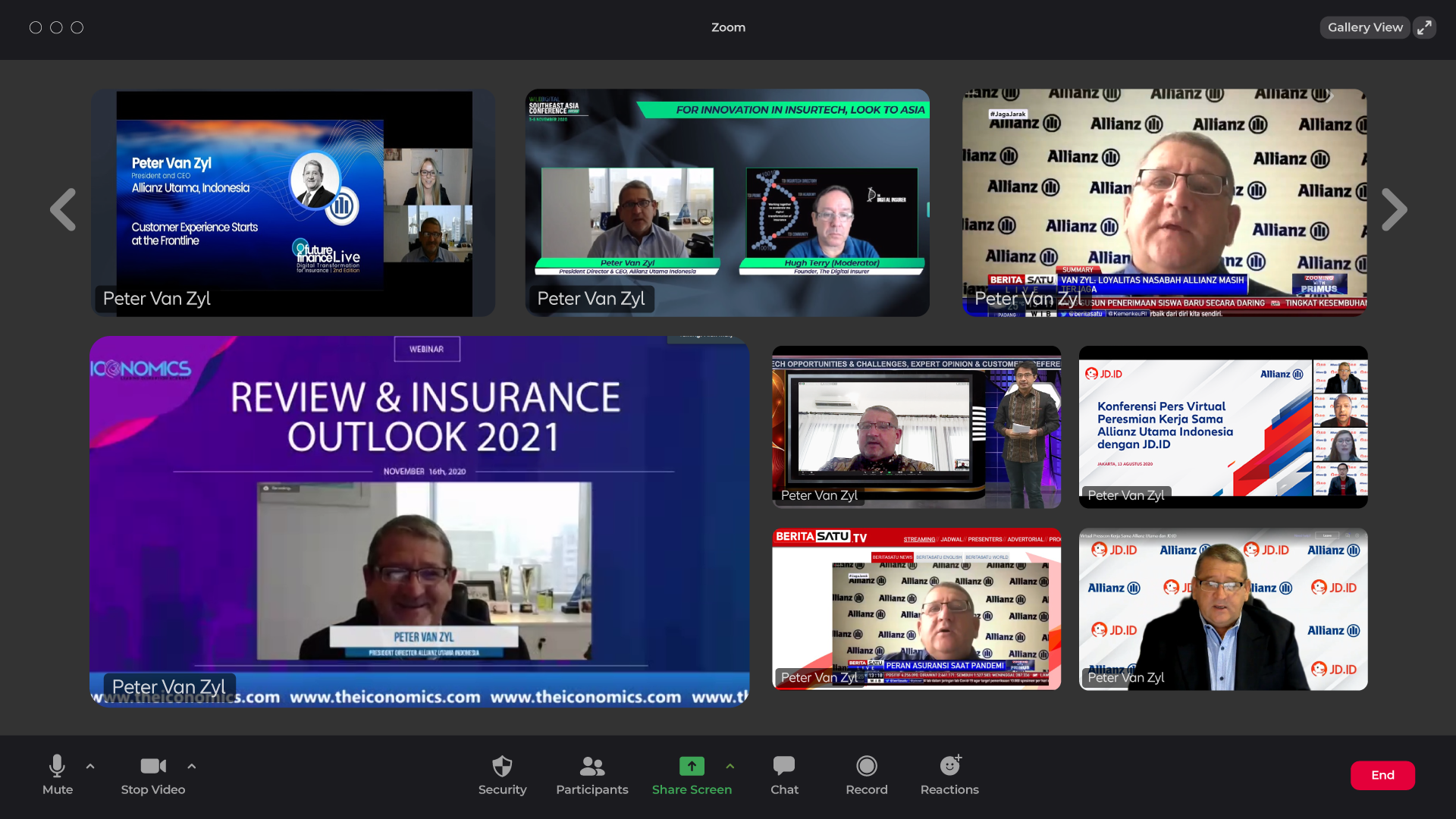Image resolution: width=1456 pixels, height=819 pixels.
Task: Click the middle minimize window dot
Action: click(56, 27)
